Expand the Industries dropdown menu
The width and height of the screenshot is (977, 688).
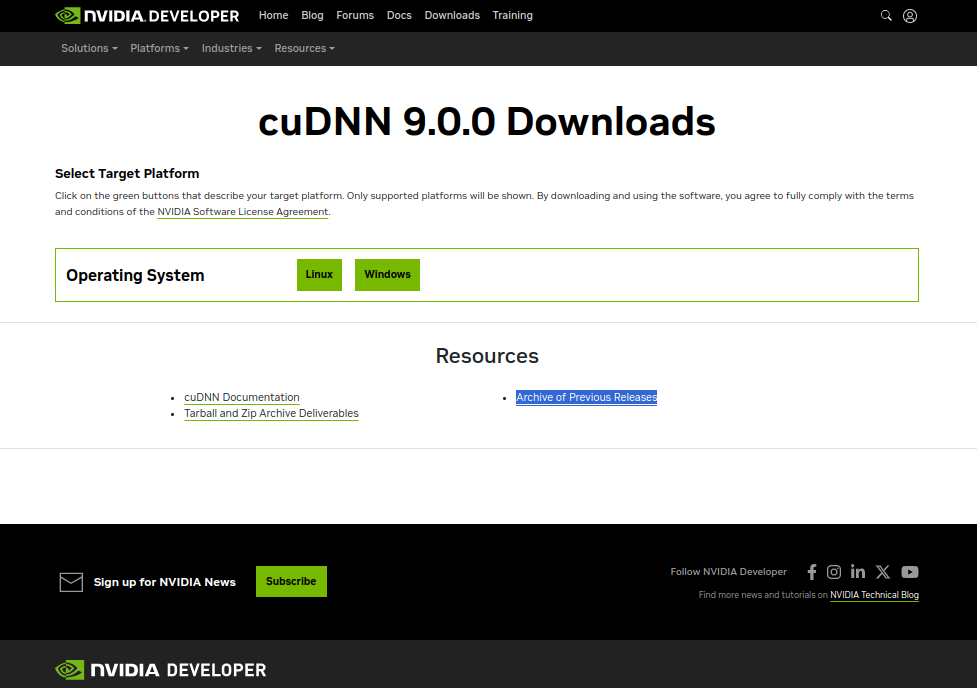pos(231,48)
